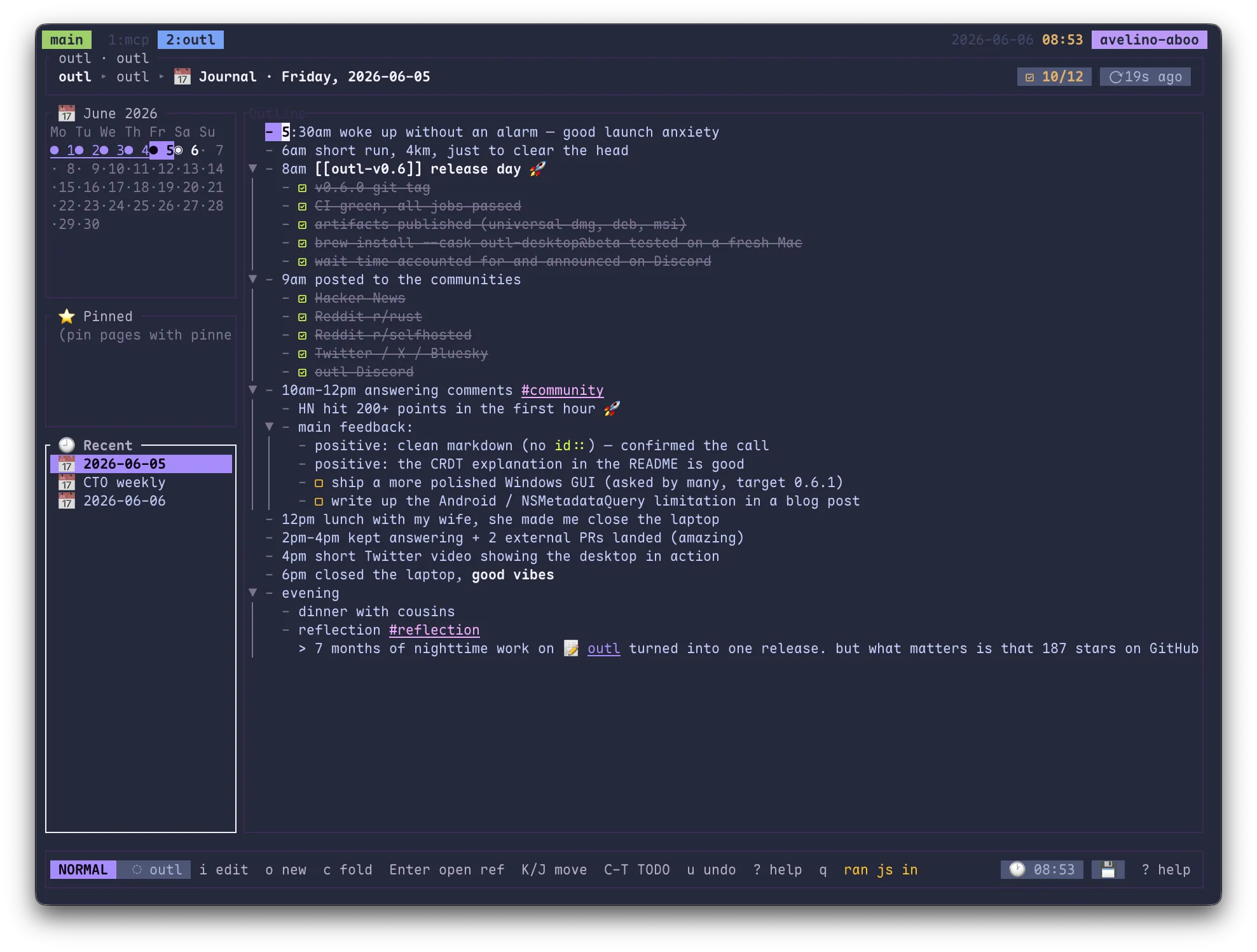
Task: Click dinner with cousins line
Action: [376, 612]
